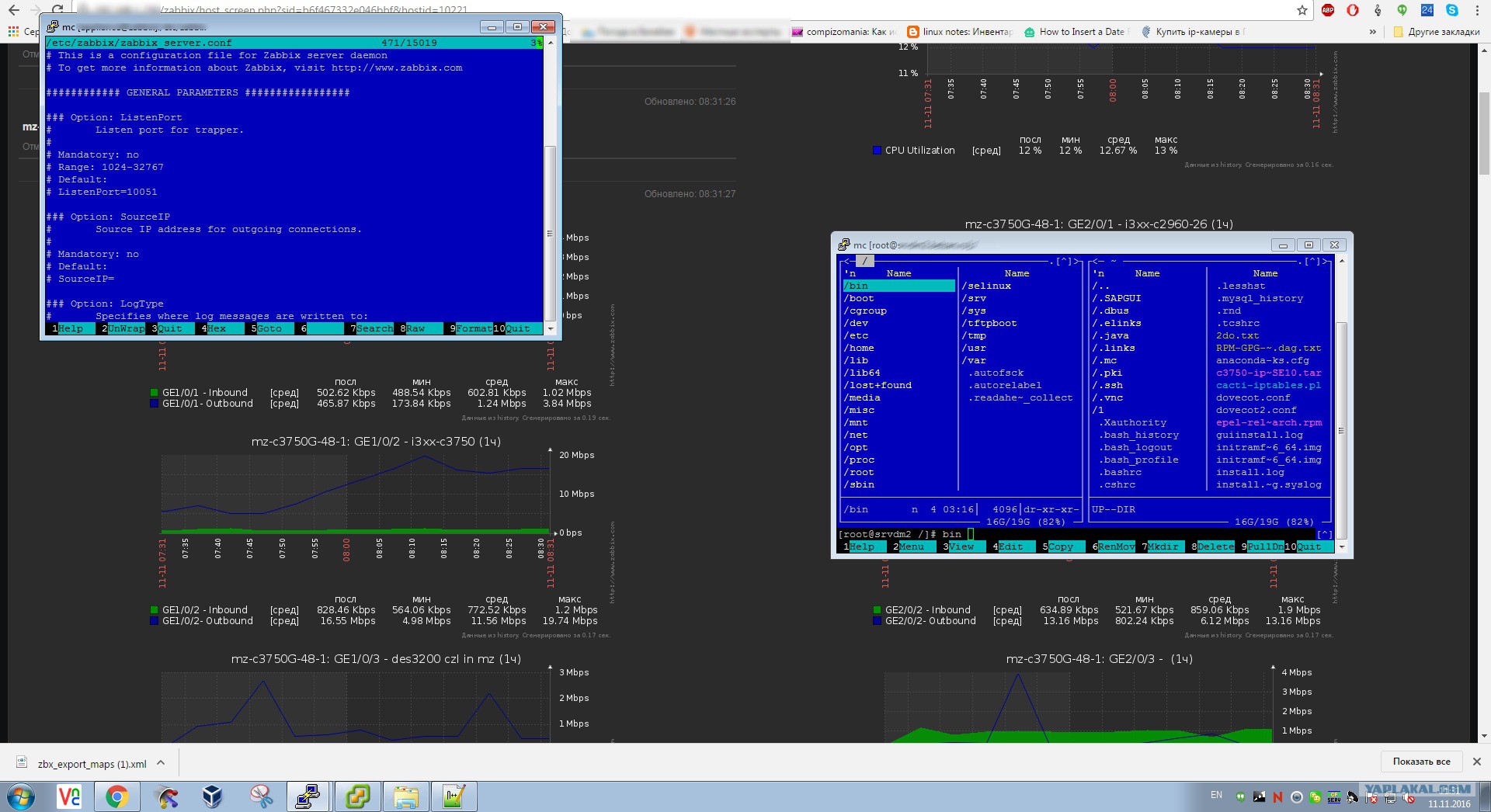Open the 'Купить ip-камеры' bookmark
This screenshot has width=1491, height=812.
(x=1193, y=32)
